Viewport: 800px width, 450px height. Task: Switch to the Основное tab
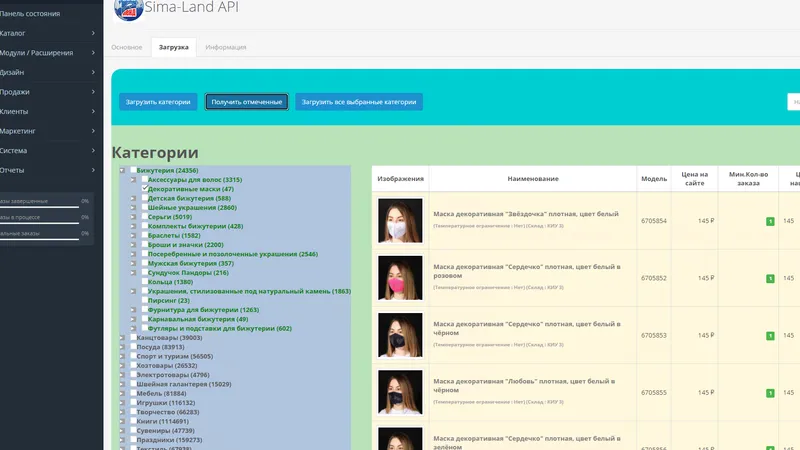[x=127, y=47]
